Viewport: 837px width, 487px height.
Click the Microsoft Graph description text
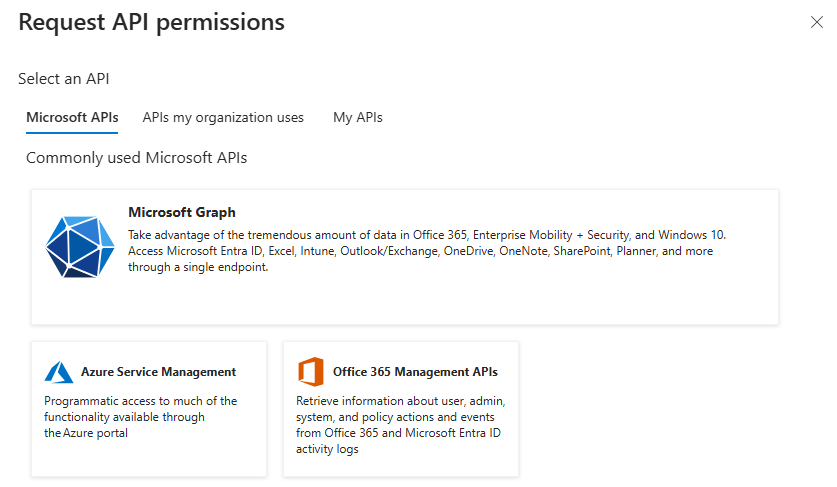427,251
